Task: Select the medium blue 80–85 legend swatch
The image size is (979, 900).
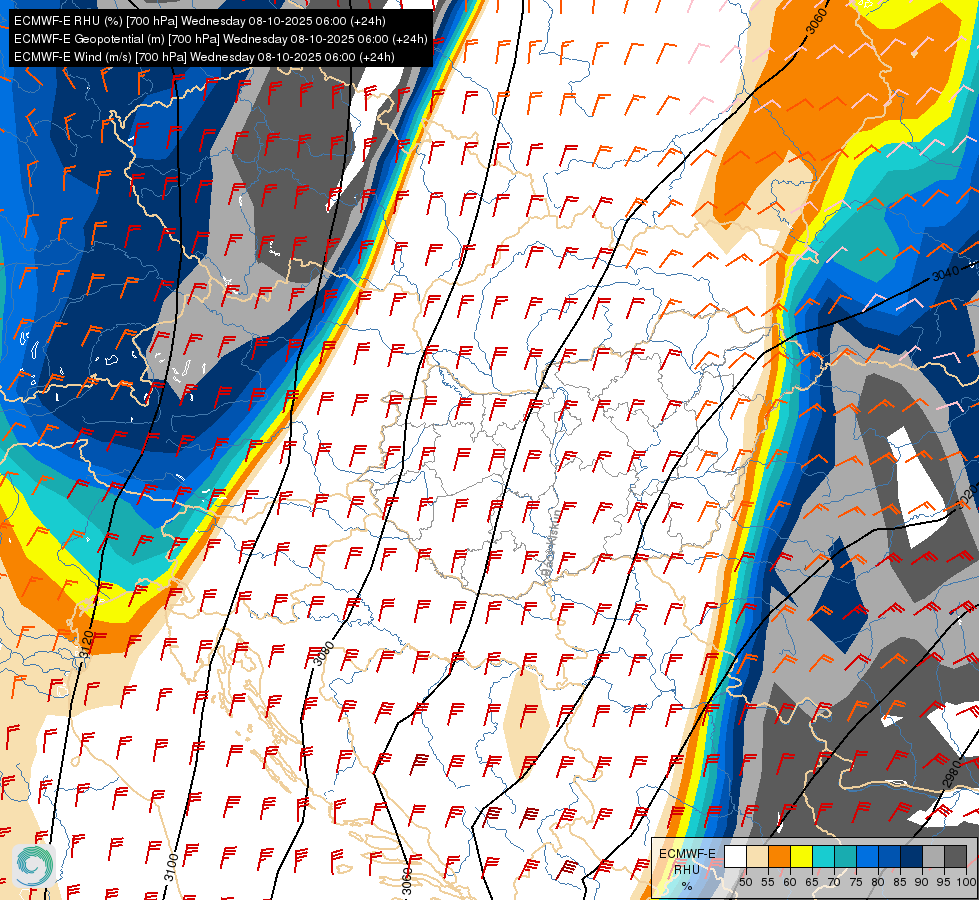Action: (889, 856)
